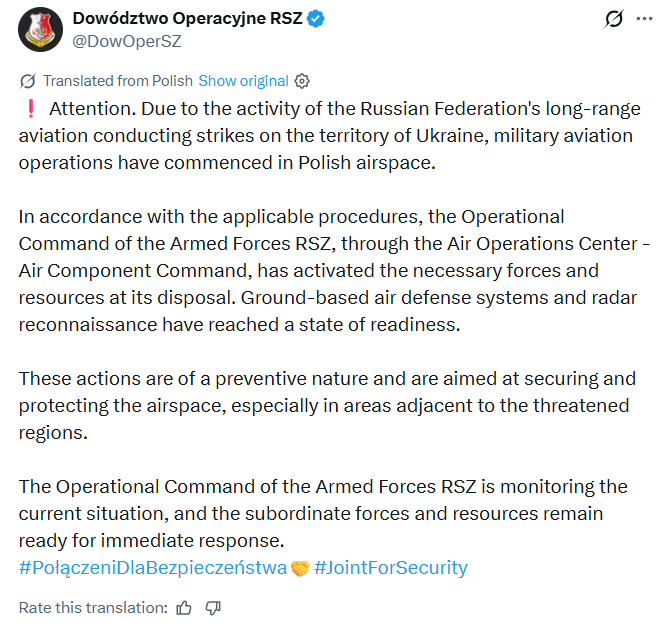Open translation settings gear icon
This screenshot has height=623, width=667.
pos(302,81)
